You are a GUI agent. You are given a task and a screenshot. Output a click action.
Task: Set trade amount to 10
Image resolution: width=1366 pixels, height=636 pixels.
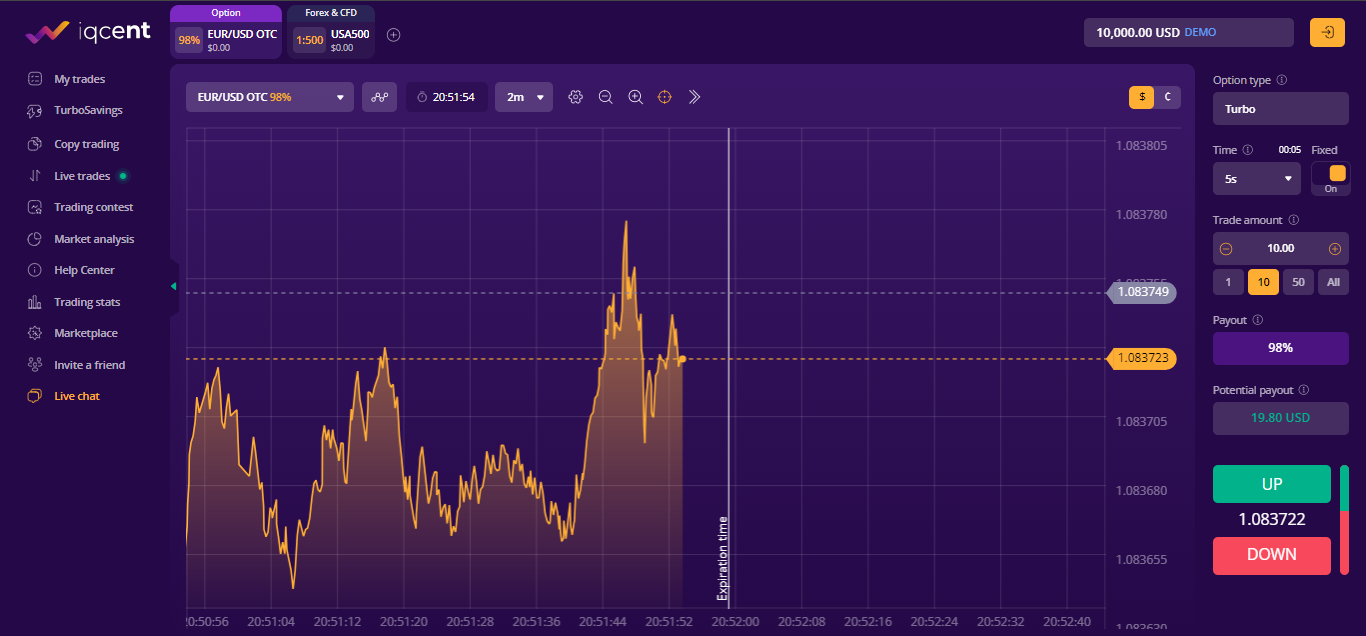1263,282
